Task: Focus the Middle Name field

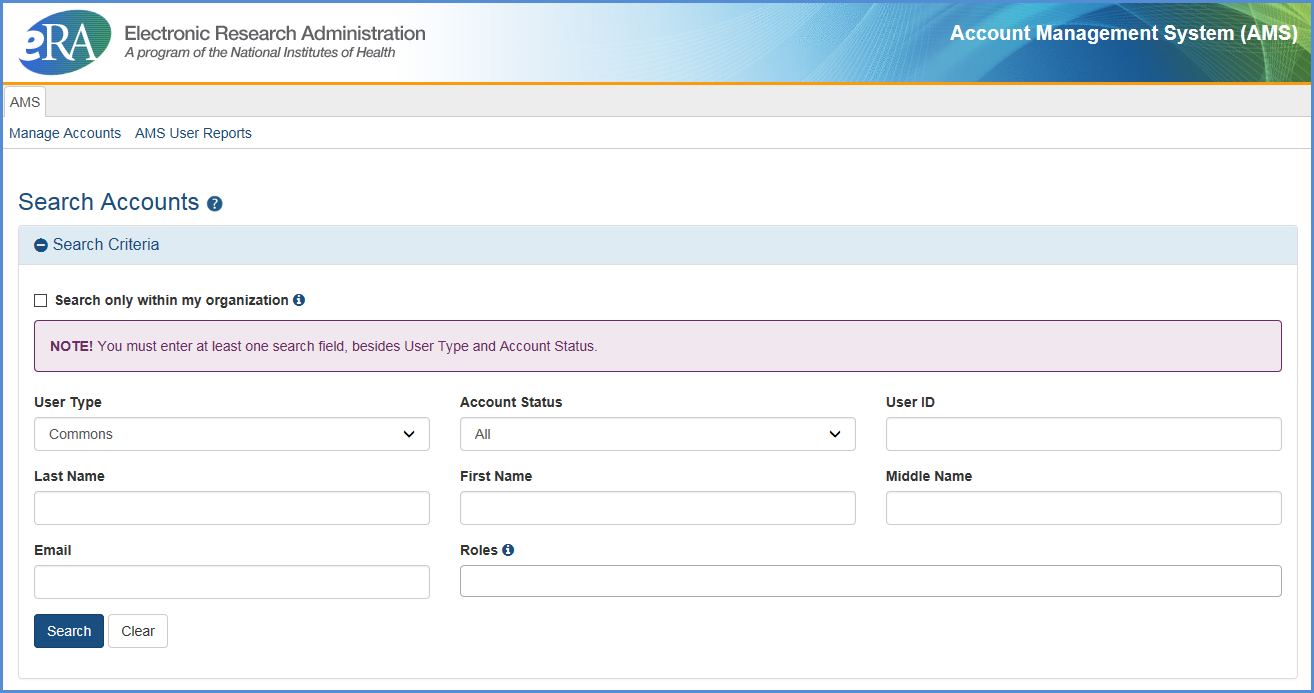Action: pos(1084,508)
